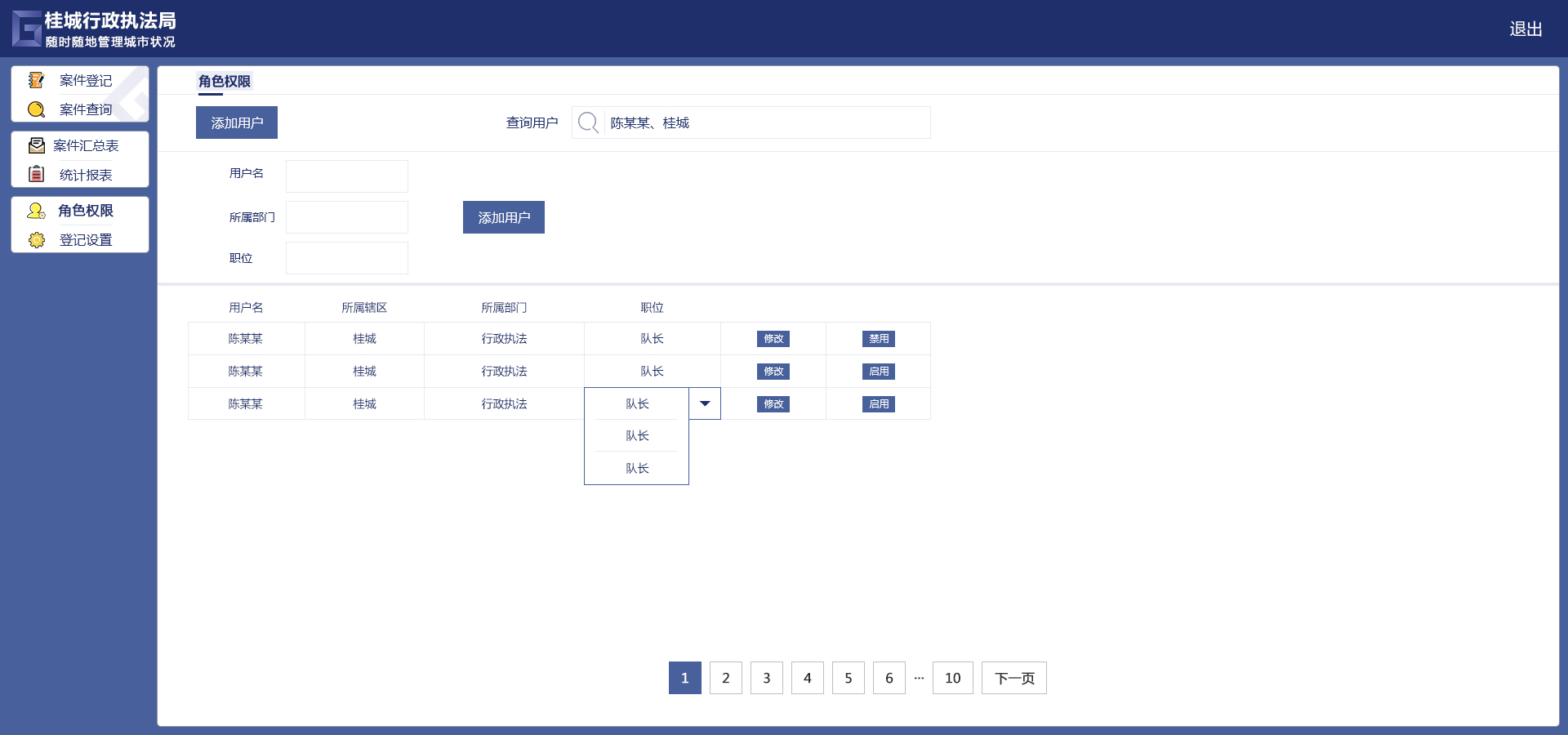Screen dimensions: 1568x735
Task: Select the last 队长 option in dropdown list
Action: pyautogui.click(x=637, y=469)
